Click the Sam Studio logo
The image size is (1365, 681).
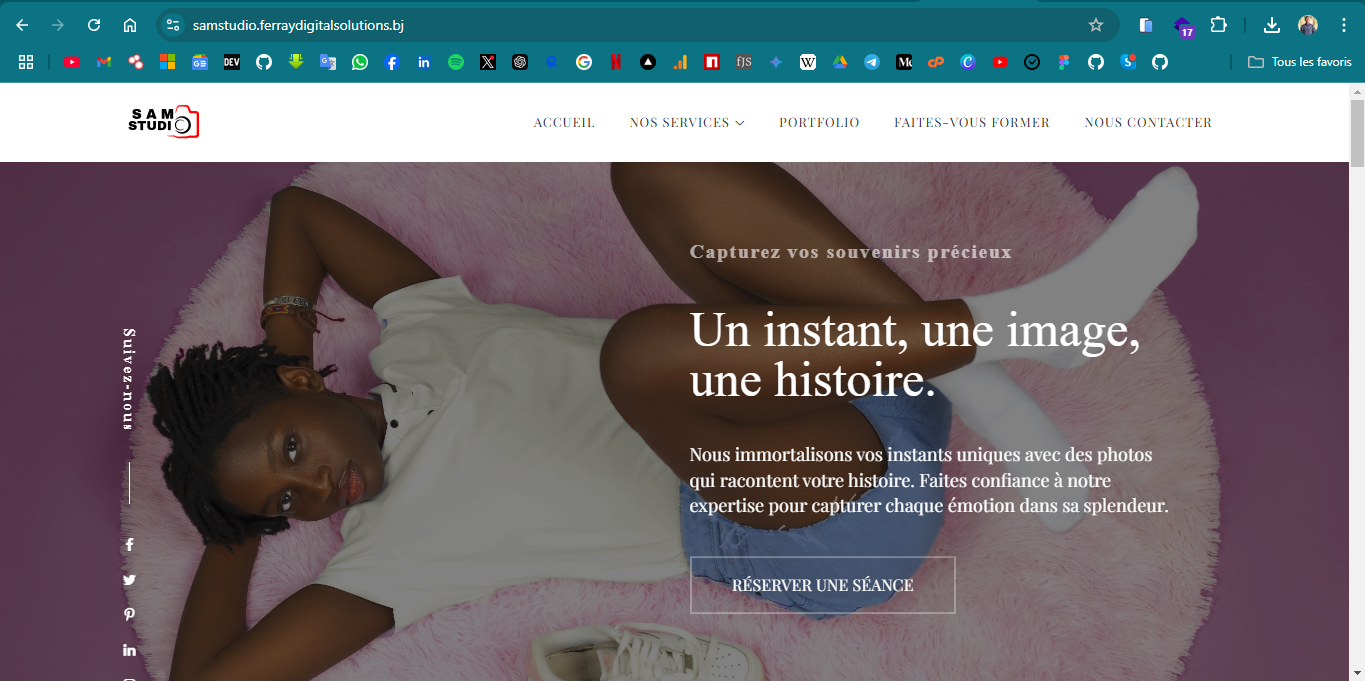tap(164, 122)
